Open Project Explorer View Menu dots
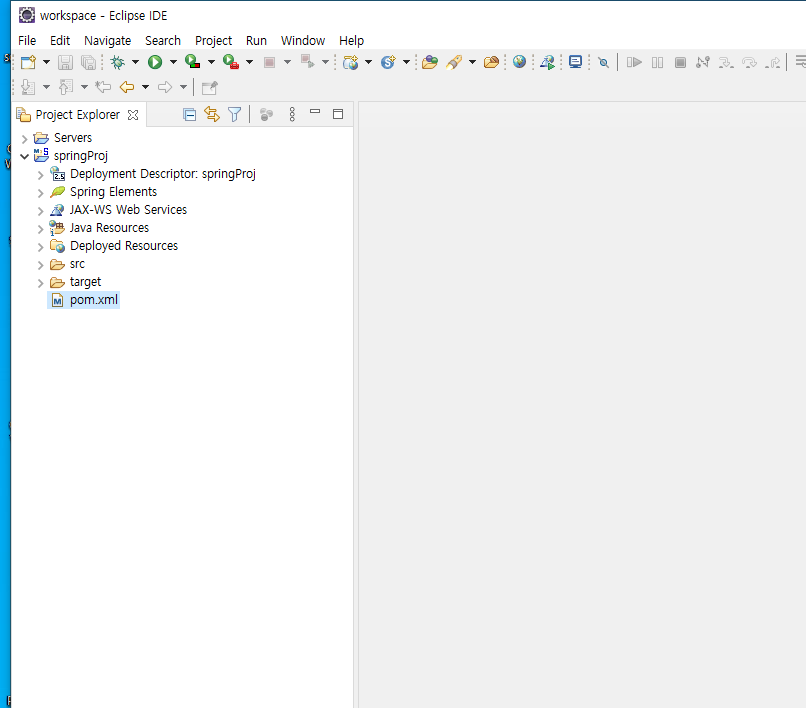The image size is (806, 708). pyautogui.click(x=292, y=114)
